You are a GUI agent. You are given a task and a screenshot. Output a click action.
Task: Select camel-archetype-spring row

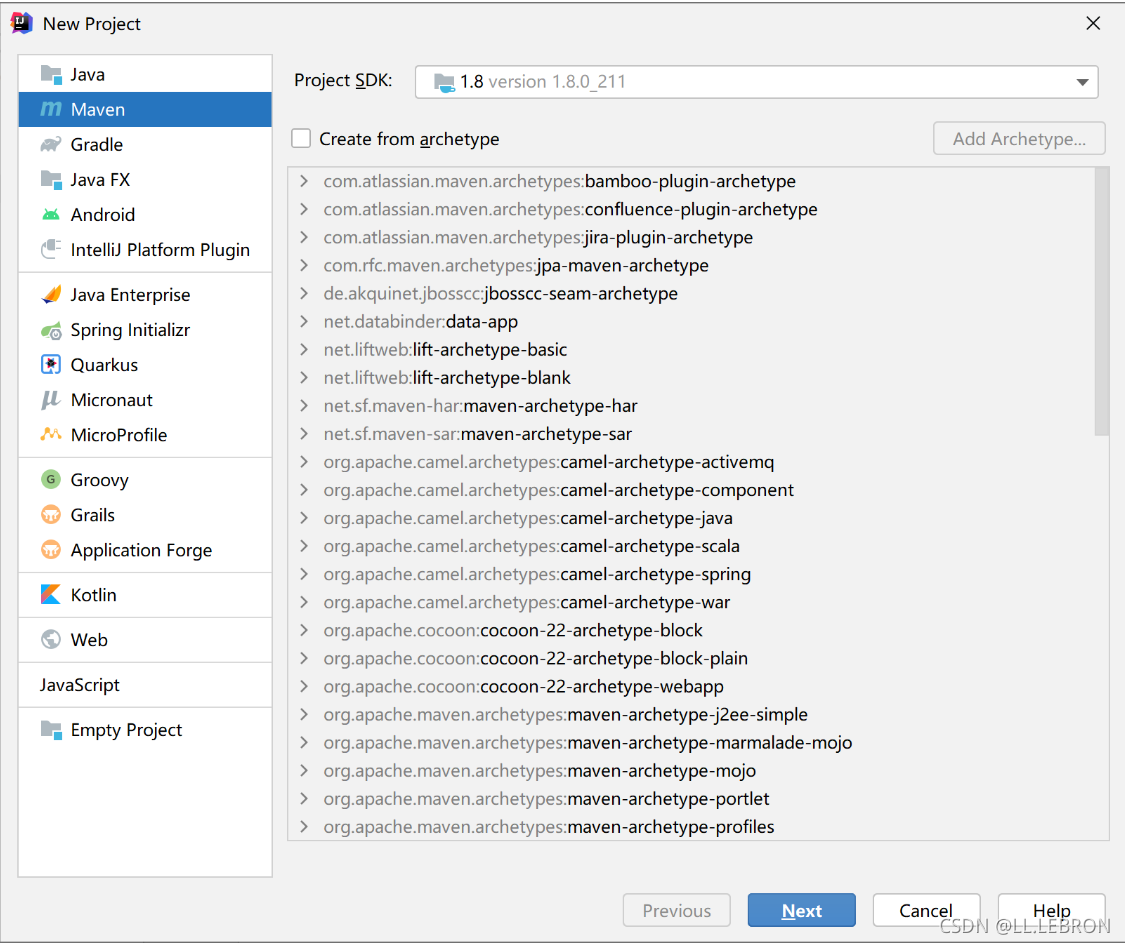[x=691, y=574]
